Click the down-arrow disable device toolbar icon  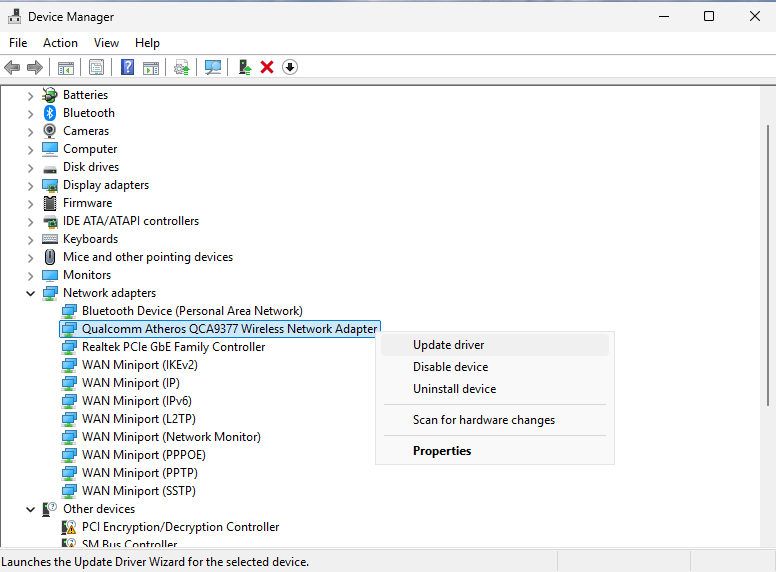(x=290, y=67)
